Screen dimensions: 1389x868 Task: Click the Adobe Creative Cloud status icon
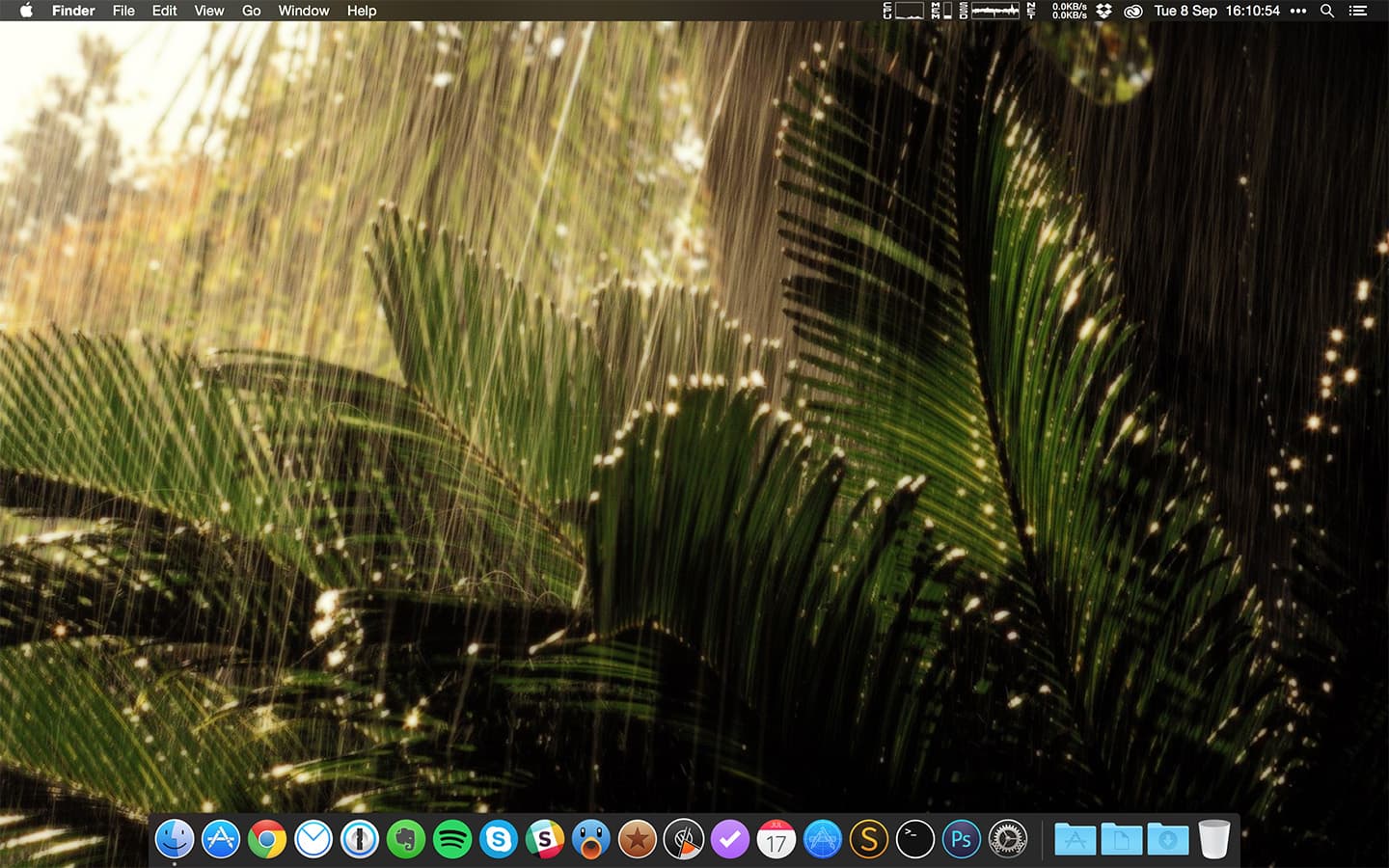pyautogui.click(x=1132, y=11)
